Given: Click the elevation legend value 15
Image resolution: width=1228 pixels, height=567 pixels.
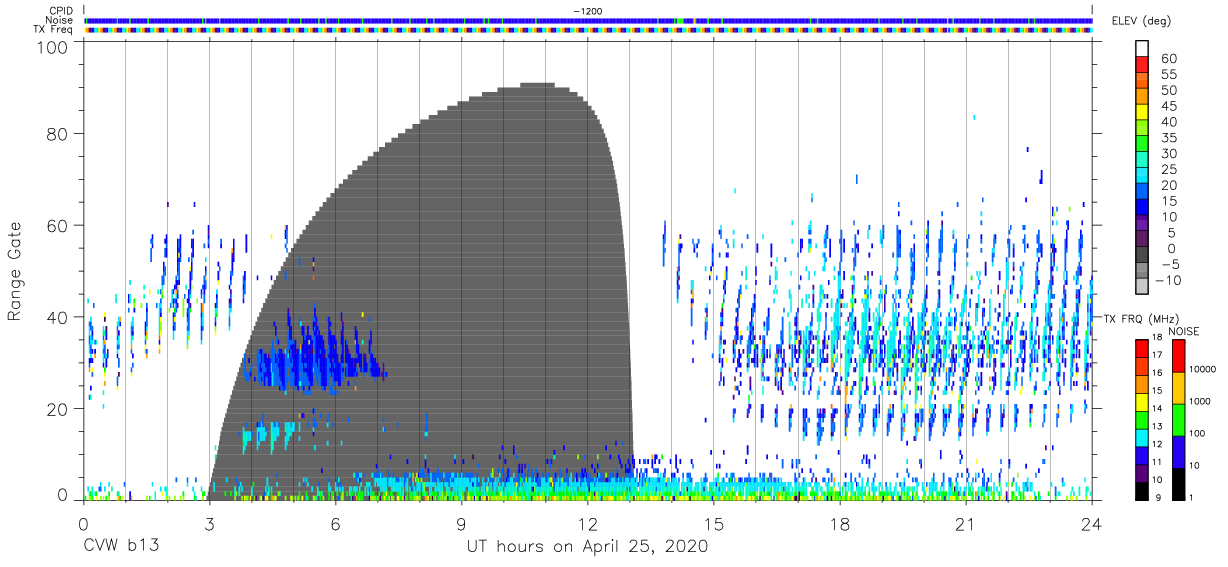Looking at the screenshot, I should (1168, 201).
